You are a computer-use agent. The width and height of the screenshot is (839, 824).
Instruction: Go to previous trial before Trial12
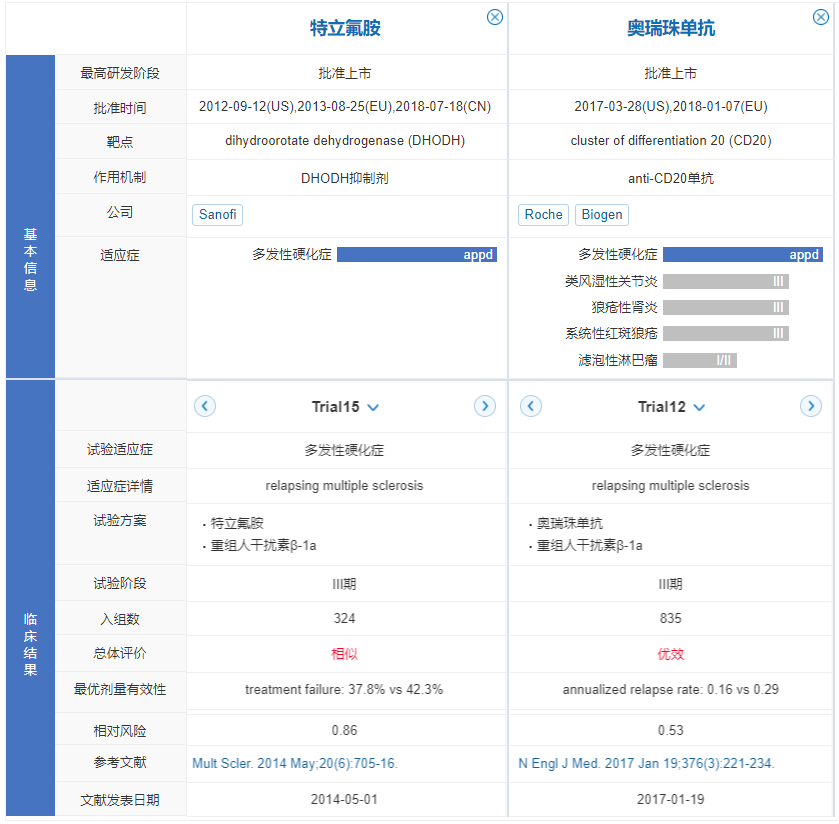click(x=531, y=406)
